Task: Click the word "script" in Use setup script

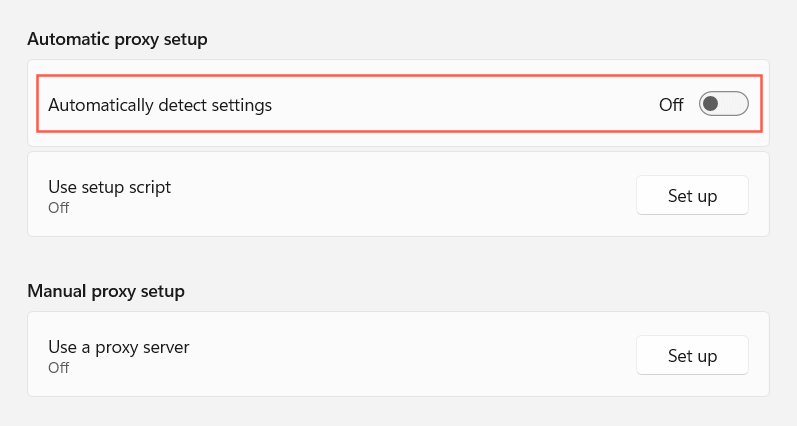Action: click(x=149, y=187)
